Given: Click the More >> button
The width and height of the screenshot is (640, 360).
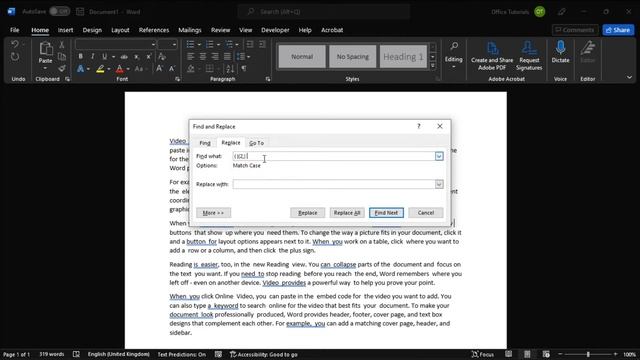Looking at the screenshot, I should click(x=213, y=213).
